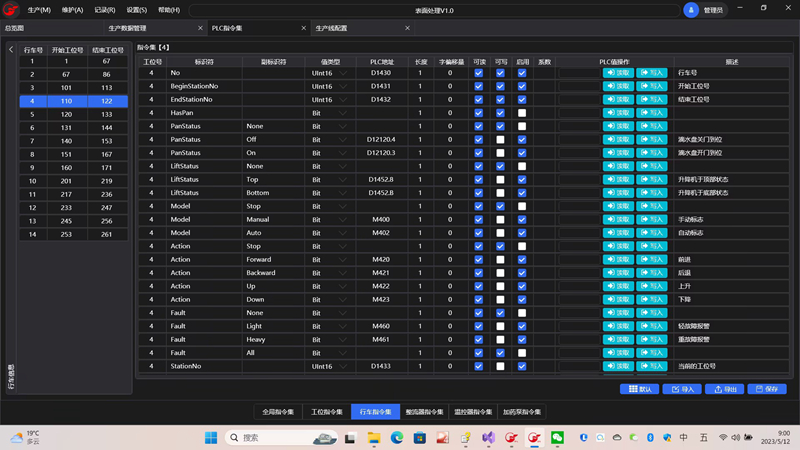
Task: Open the 设置(S) menu
Action: coord(136,10)
